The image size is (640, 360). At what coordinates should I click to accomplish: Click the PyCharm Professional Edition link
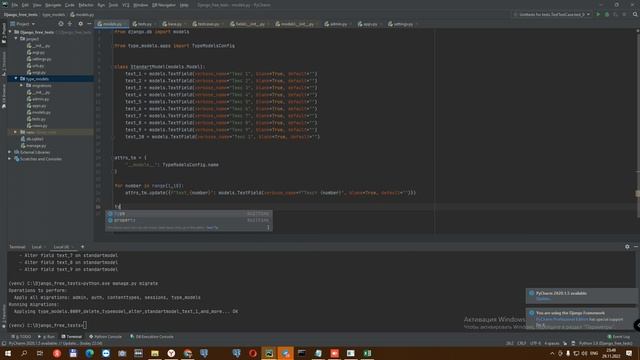pyautogui.click(x=562, y=319)
